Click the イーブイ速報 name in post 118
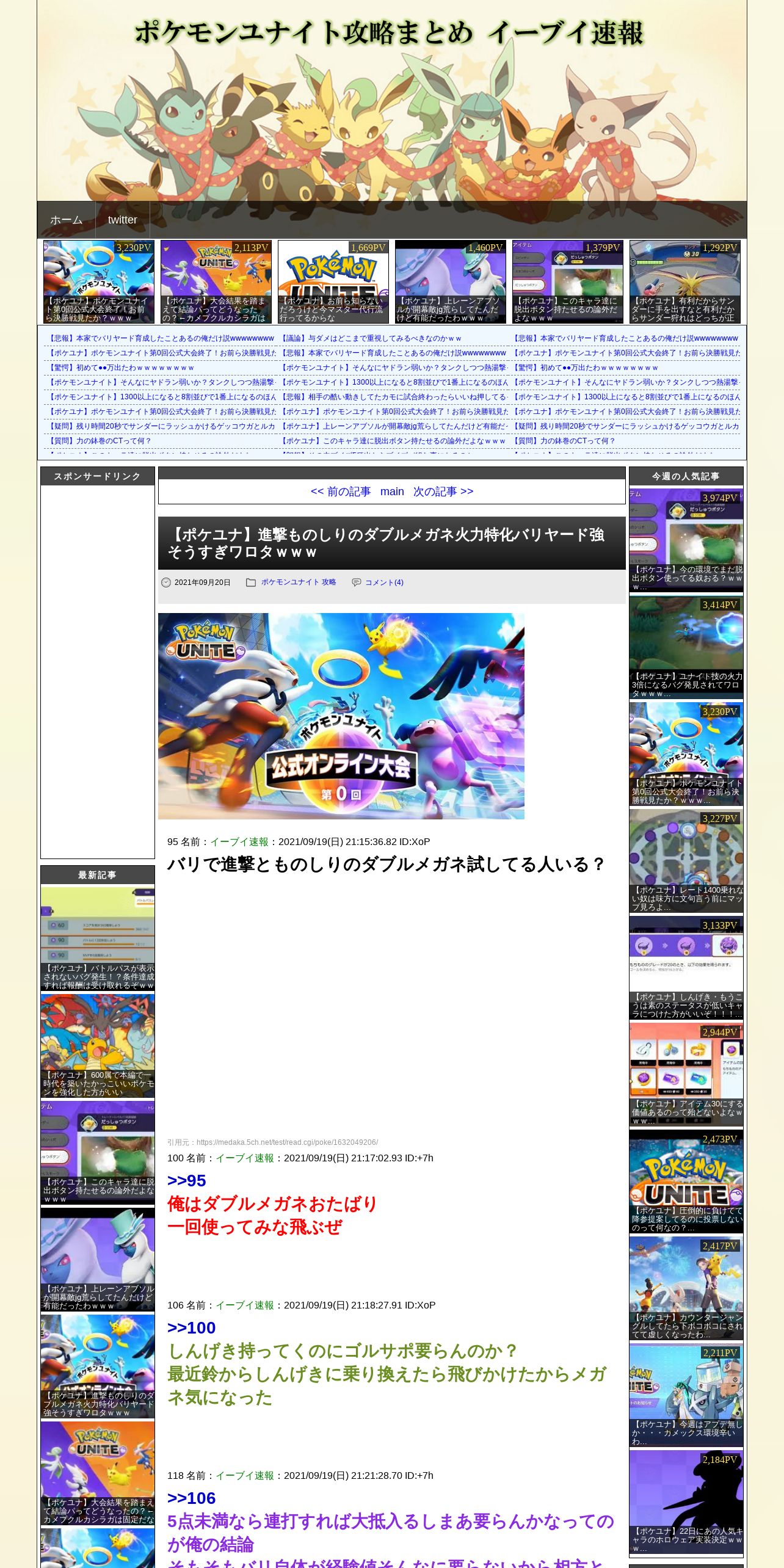Viewport: 784px width, 1568px height. (245, 1476)
